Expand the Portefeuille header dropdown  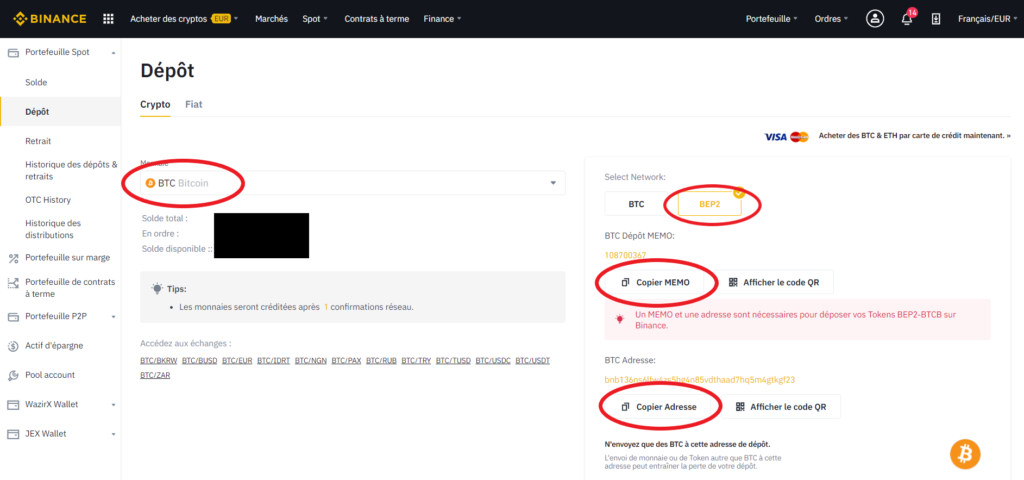point(772,19)
